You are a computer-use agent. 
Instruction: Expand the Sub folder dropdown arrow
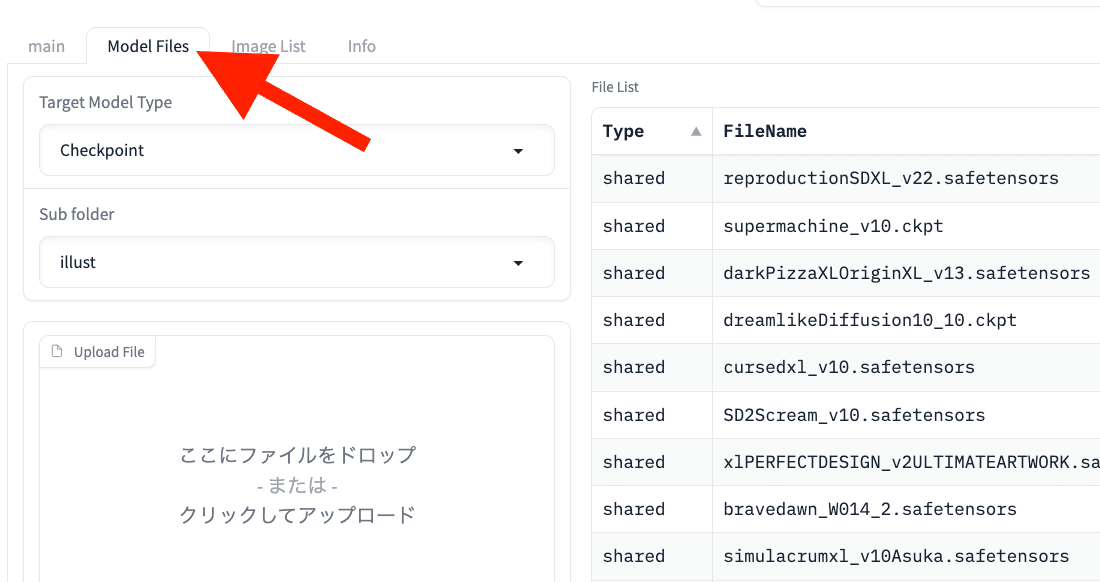click(x=518, y=263)
